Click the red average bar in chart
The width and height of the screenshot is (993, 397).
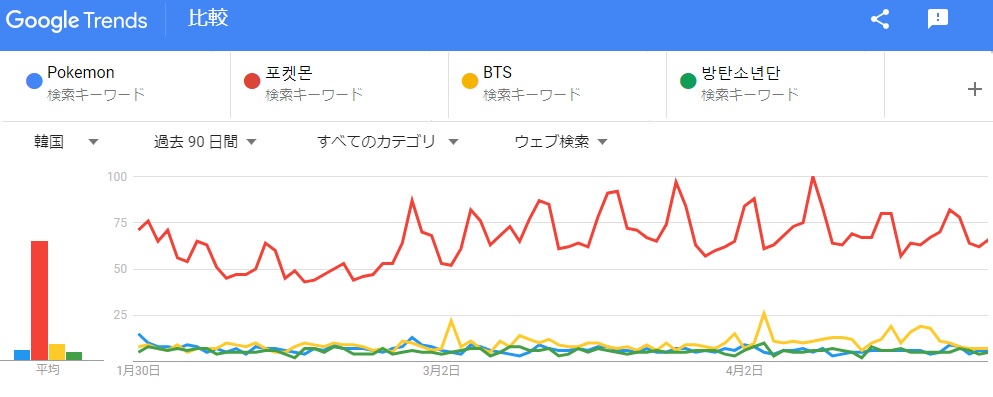pyautogui.click(x=39, y=300)
